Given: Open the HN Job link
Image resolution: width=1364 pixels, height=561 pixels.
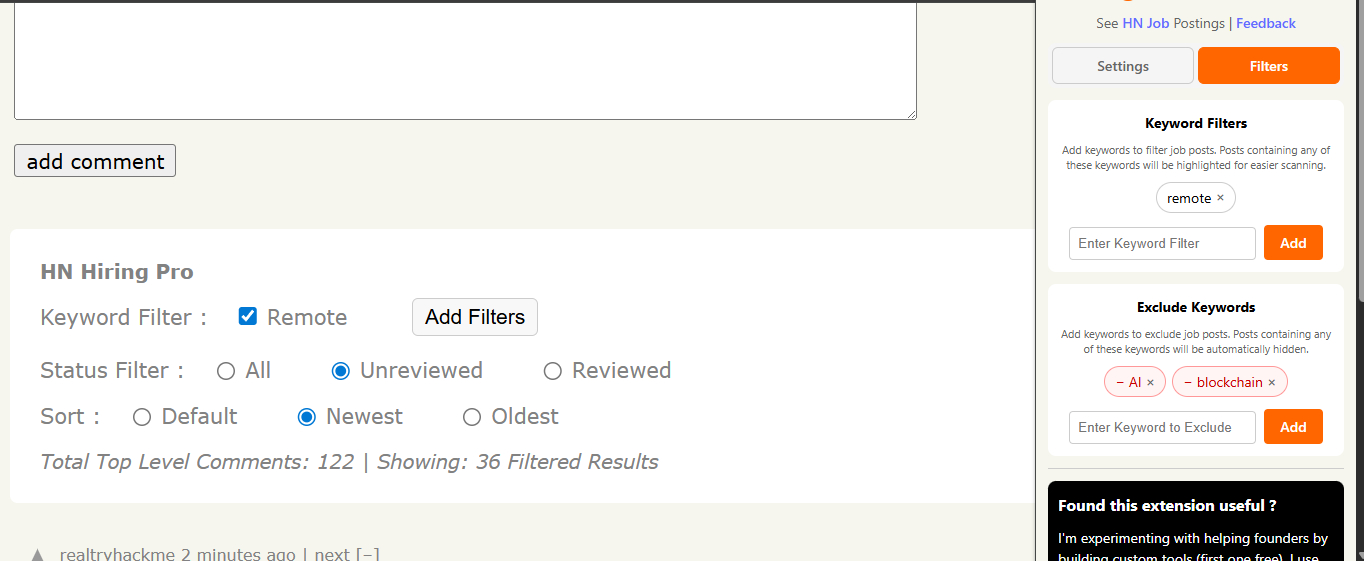Looking at the screenshot, I should pos(1145,23).
